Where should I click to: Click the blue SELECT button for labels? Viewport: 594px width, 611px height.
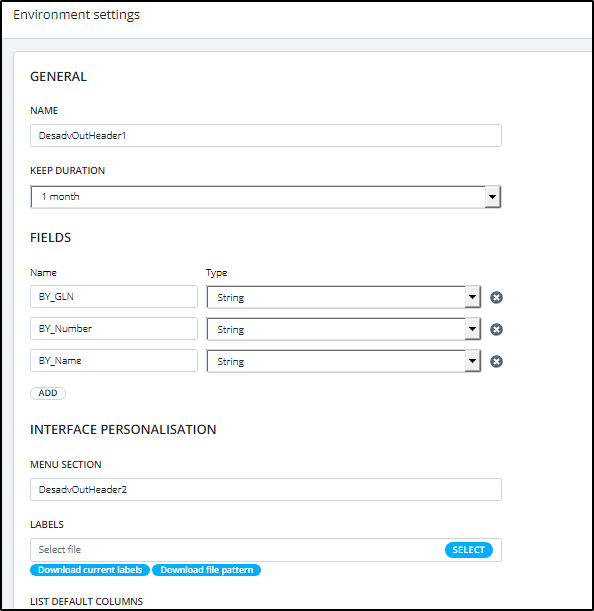468,550
